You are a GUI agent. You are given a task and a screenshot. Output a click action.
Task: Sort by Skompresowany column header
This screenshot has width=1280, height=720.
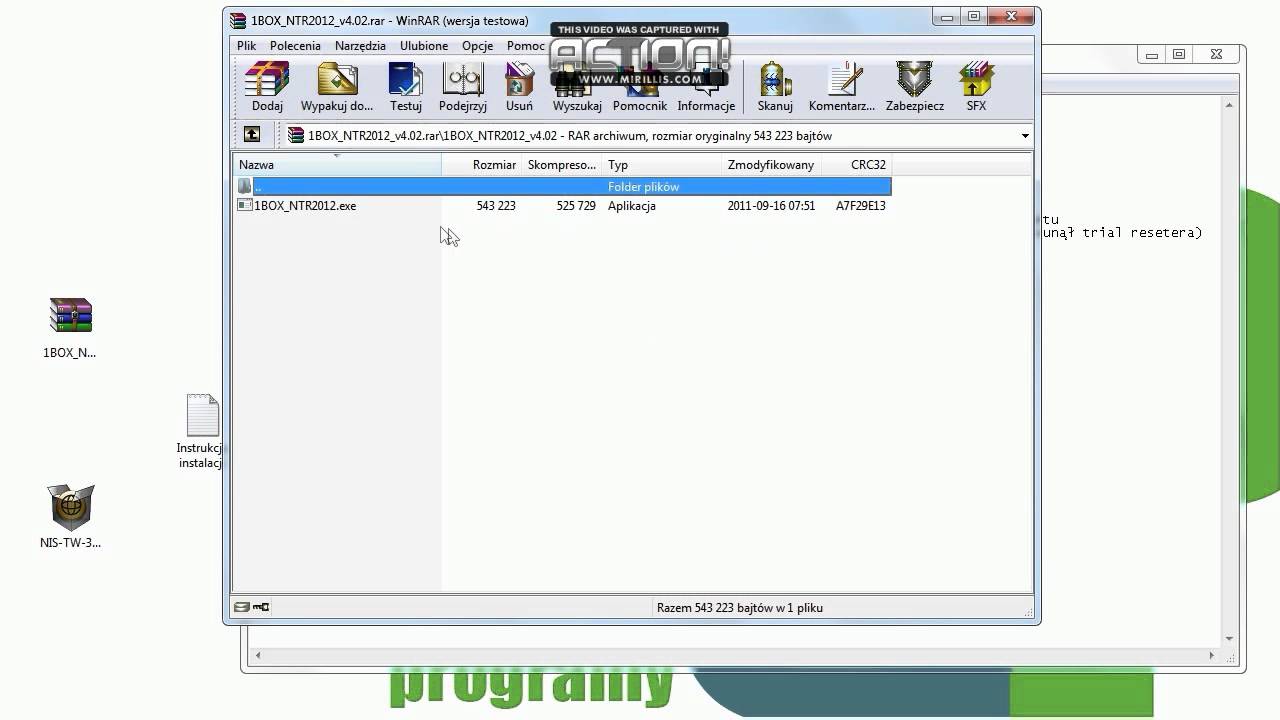(562, 165)
